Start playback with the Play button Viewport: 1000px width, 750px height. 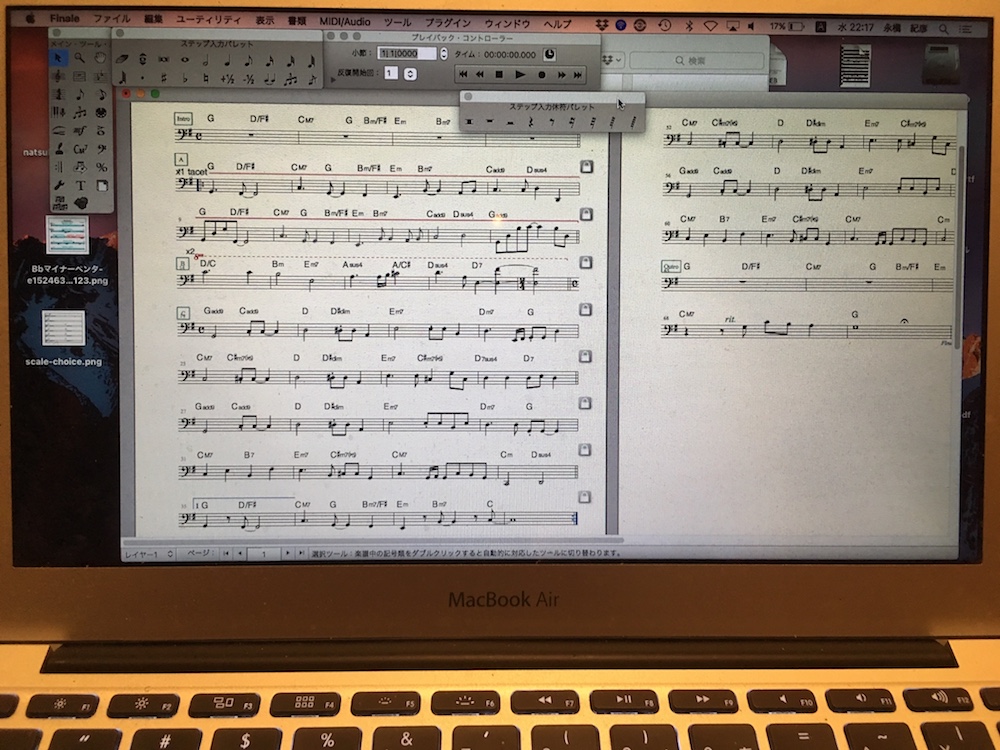tap(520, 75)
